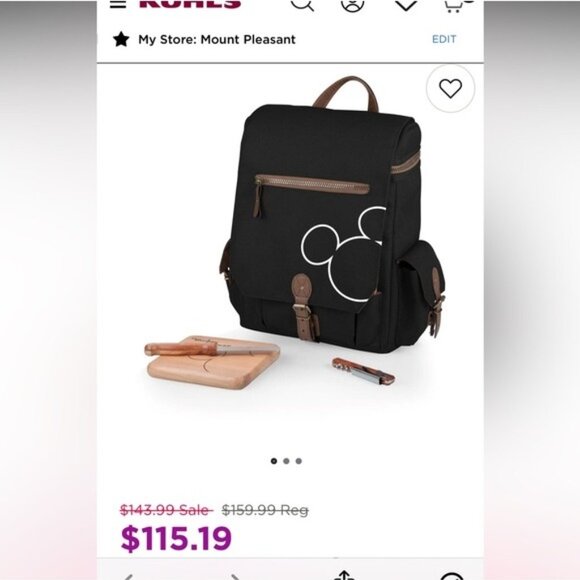Click the $143.99 Sale strikethrough price
Viewport: 580px width, 580px height.
[166, 510]
